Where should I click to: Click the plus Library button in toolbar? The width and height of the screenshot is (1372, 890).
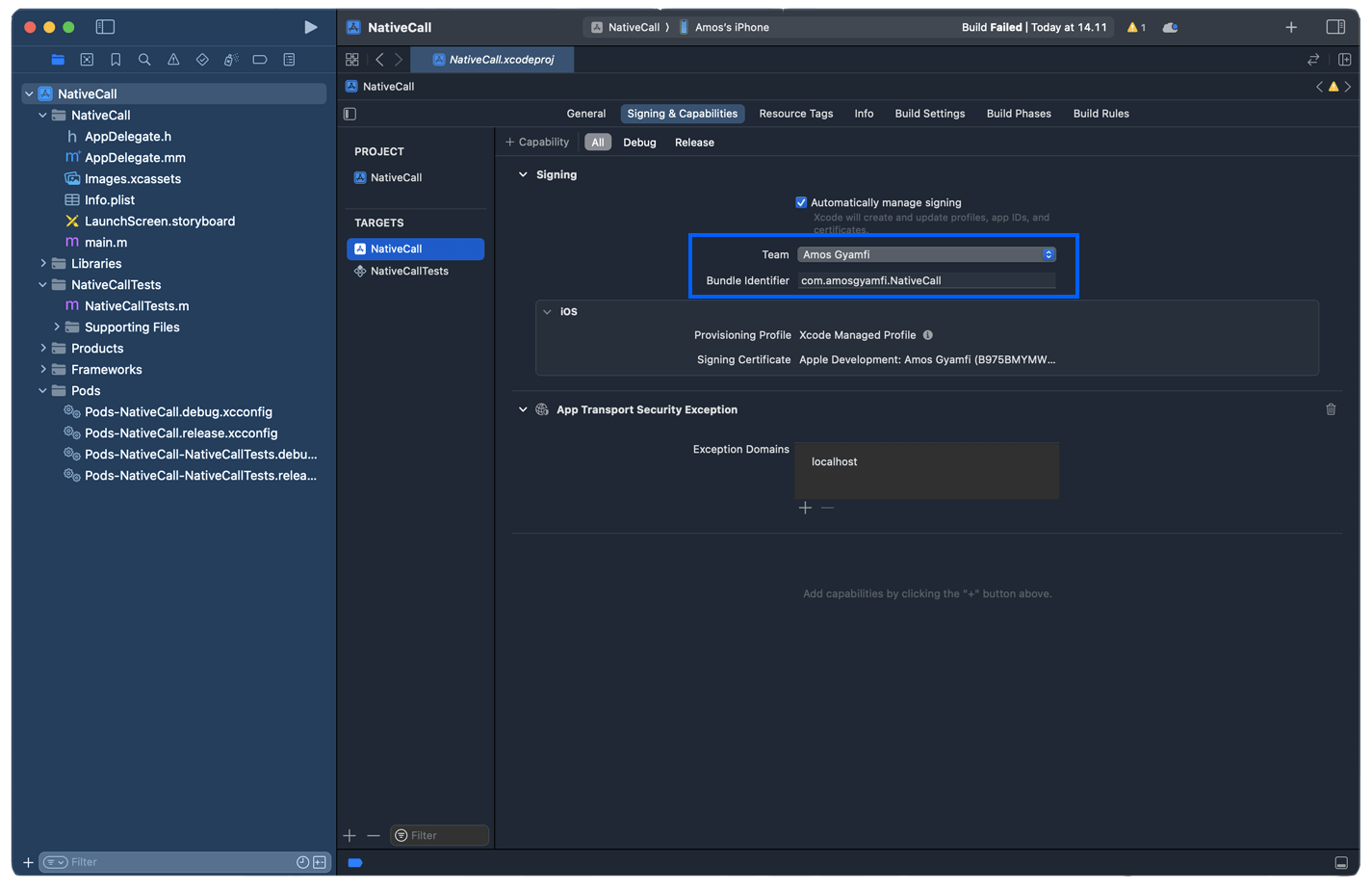point(1291,27)
